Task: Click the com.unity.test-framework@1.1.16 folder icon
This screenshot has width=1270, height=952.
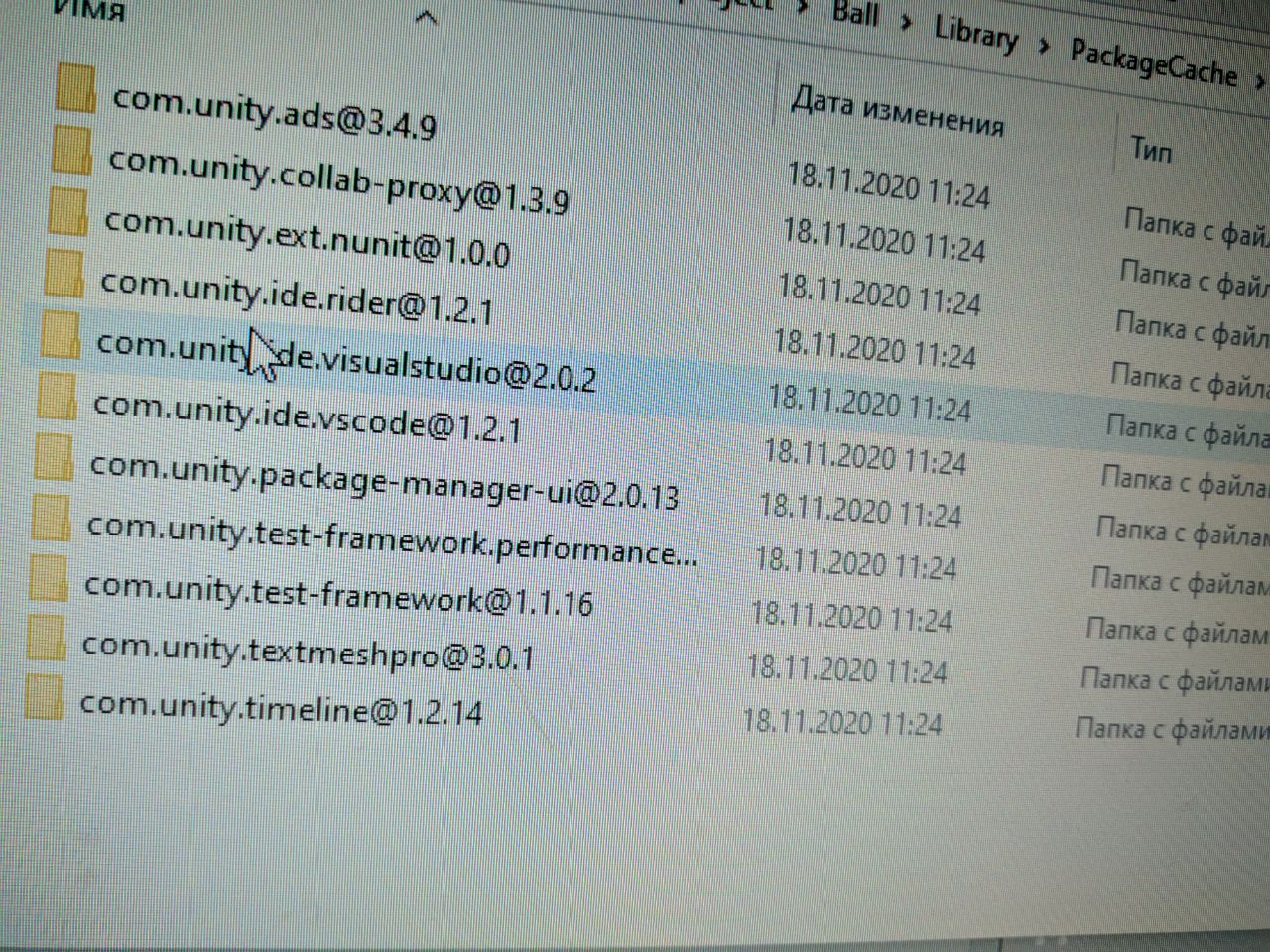Action: click(x=48, y=578)
